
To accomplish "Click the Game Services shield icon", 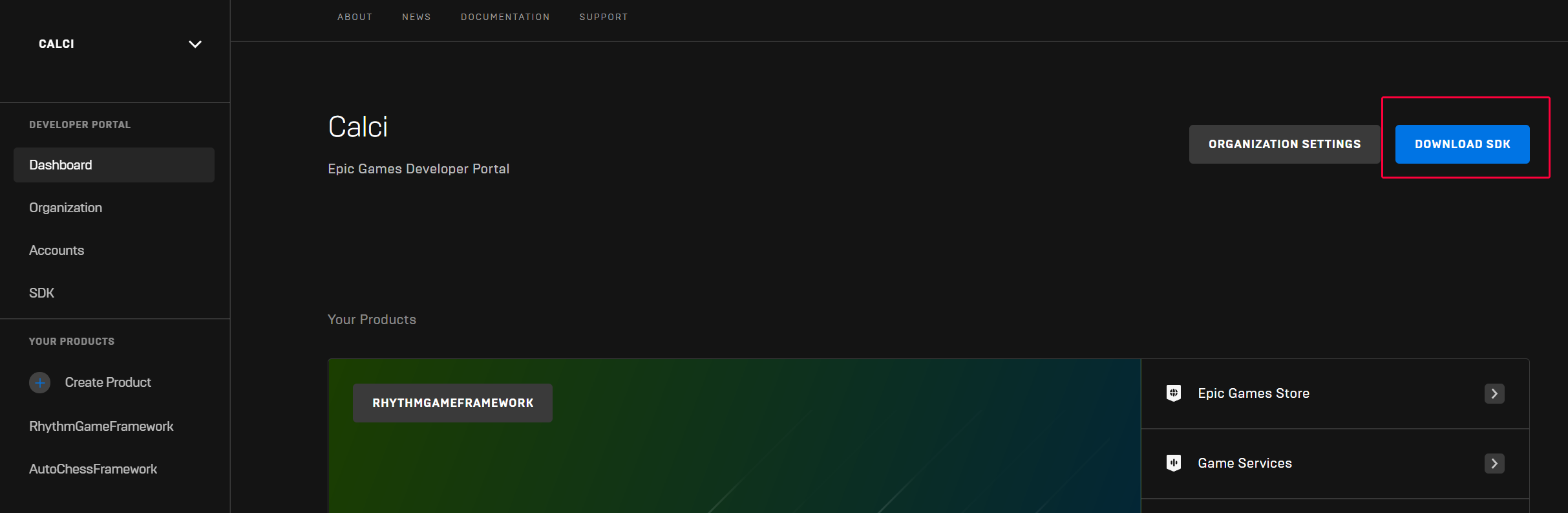I will 1174,463.
